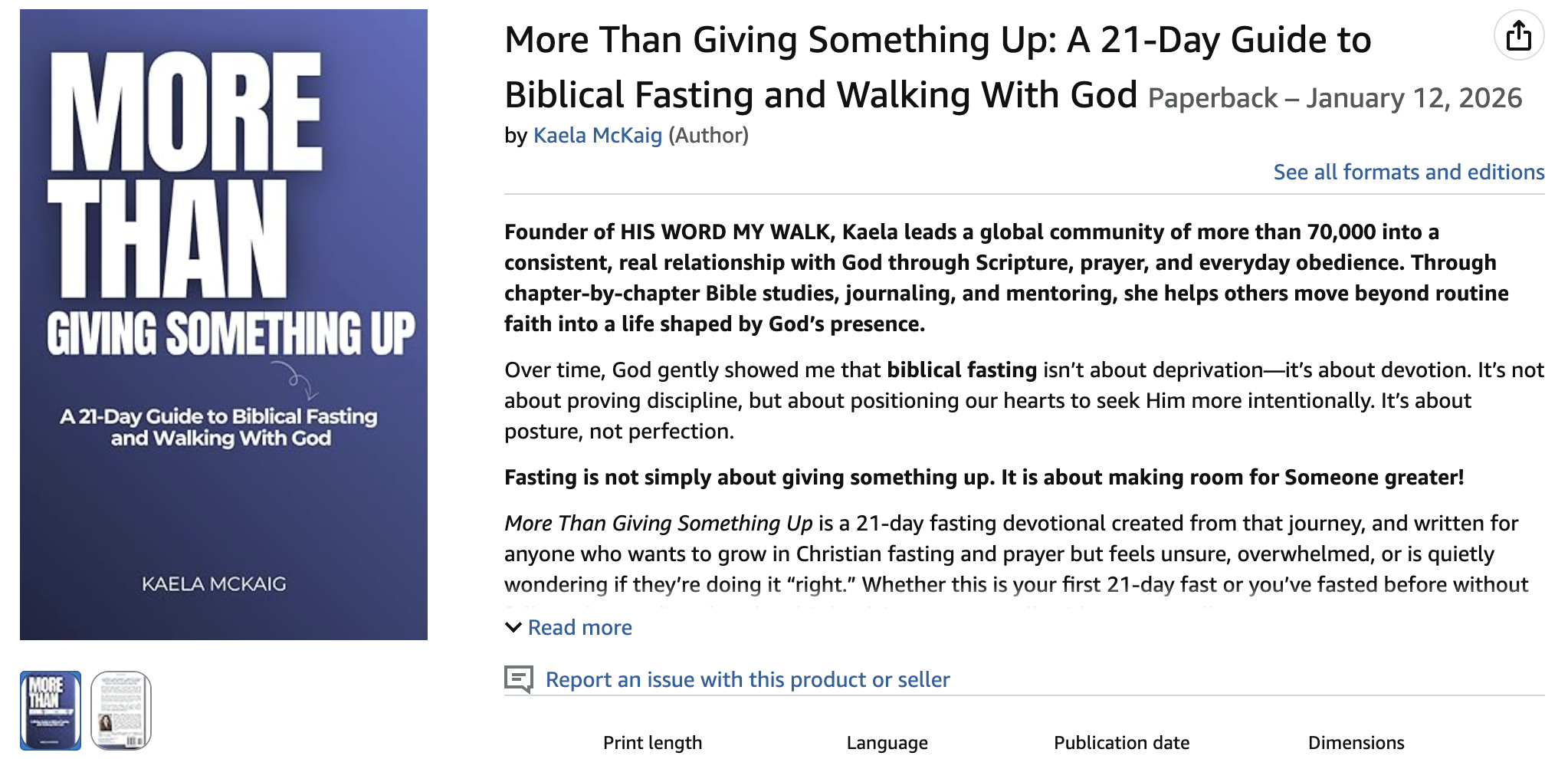Click the italic book title in description
The height and width of the screenshot is (759, 1568).
pos(658,524)
